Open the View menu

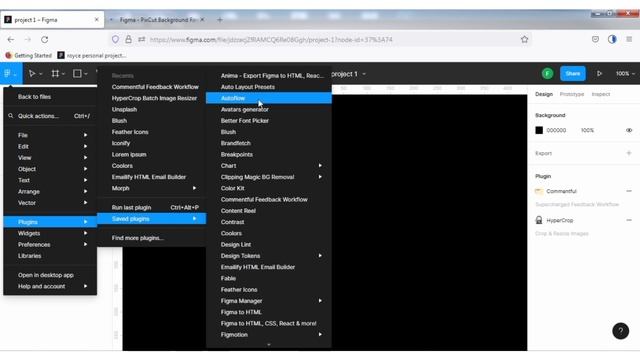click(50, 158)
